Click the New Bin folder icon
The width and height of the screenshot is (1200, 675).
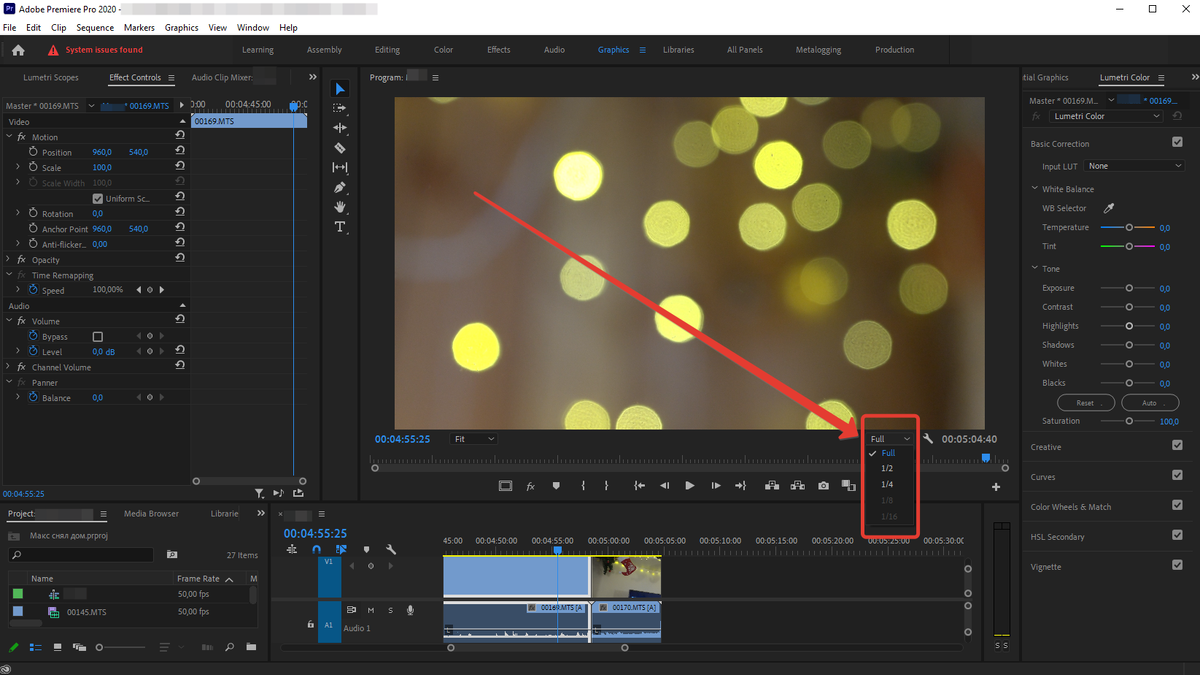[251, 648]
